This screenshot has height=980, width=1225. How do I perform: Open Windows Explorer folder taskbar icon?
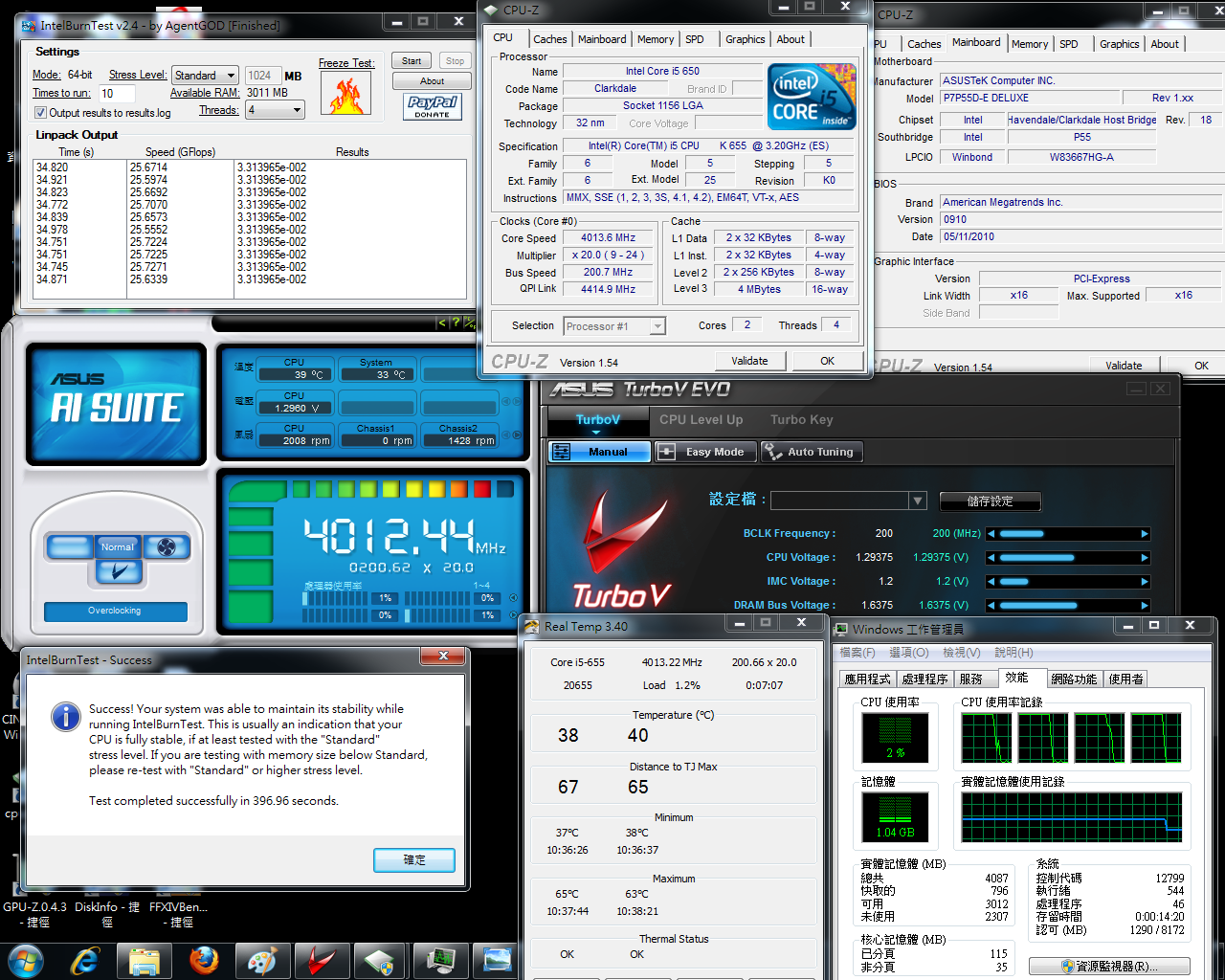point(144,961)
